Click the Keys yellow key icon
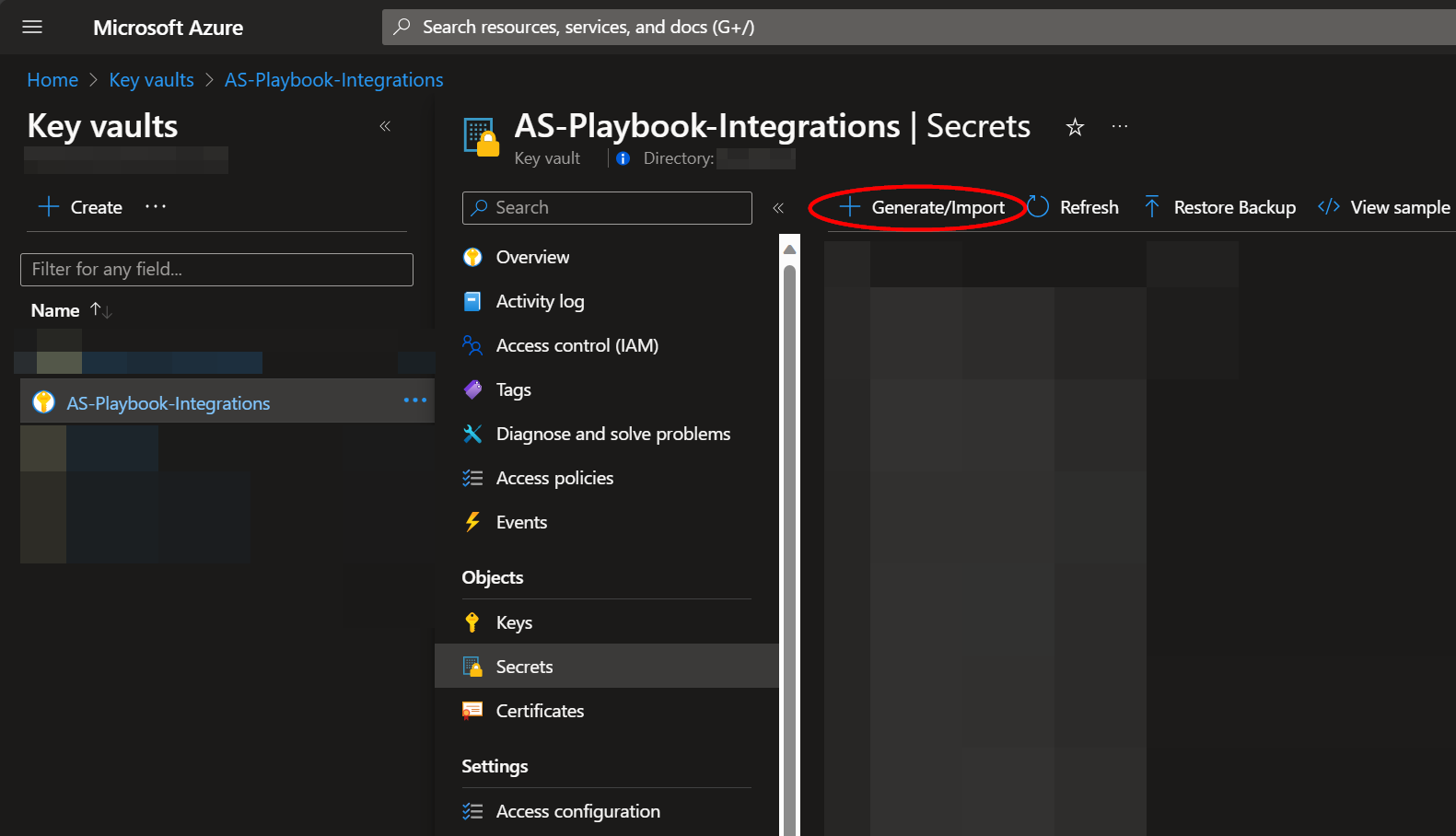Image resolution: width=1456 pixels, height=836 pixels. (x=472, y=622)
